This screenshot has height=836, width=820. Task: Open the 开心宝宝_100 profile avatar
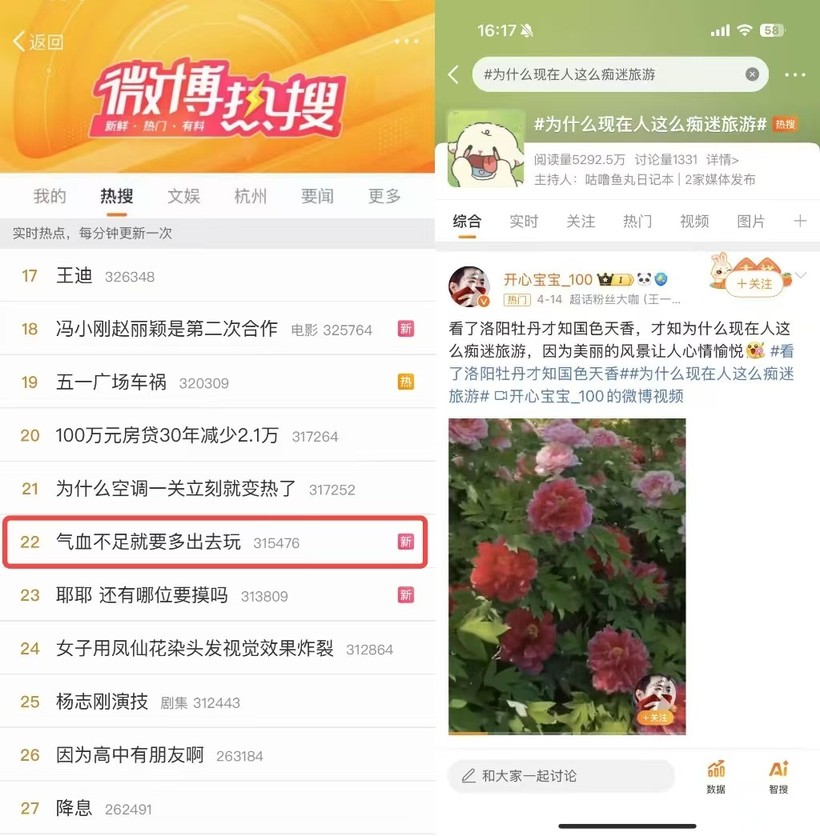469,287
